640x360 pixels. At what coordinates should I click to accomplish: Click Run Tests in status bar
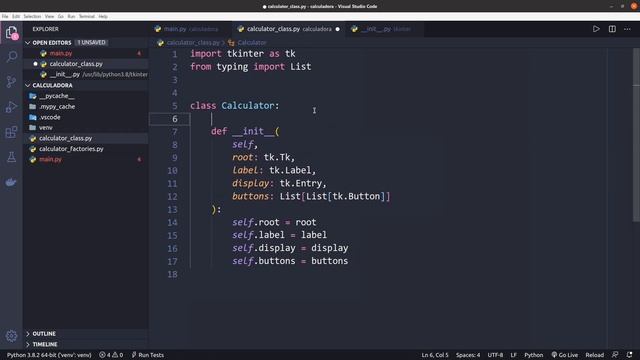pyautogui.click(x=147, y=355)
